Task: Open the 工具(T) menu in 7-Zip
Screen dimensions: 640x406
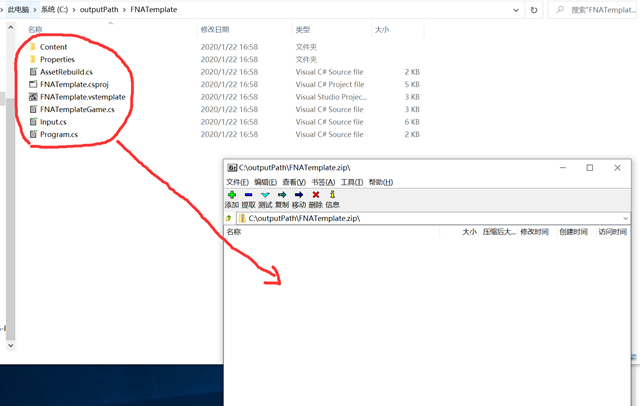Action: pos(352,182)
